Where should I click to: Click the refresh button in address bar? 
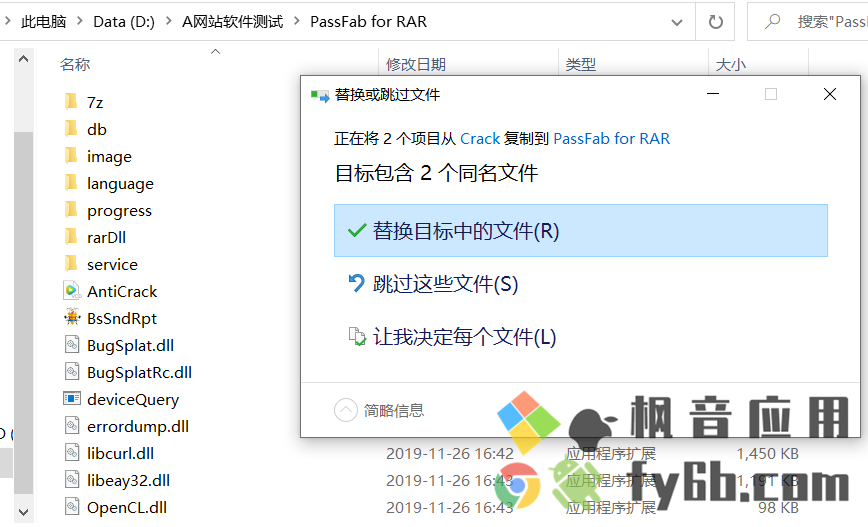click(715, 22)
